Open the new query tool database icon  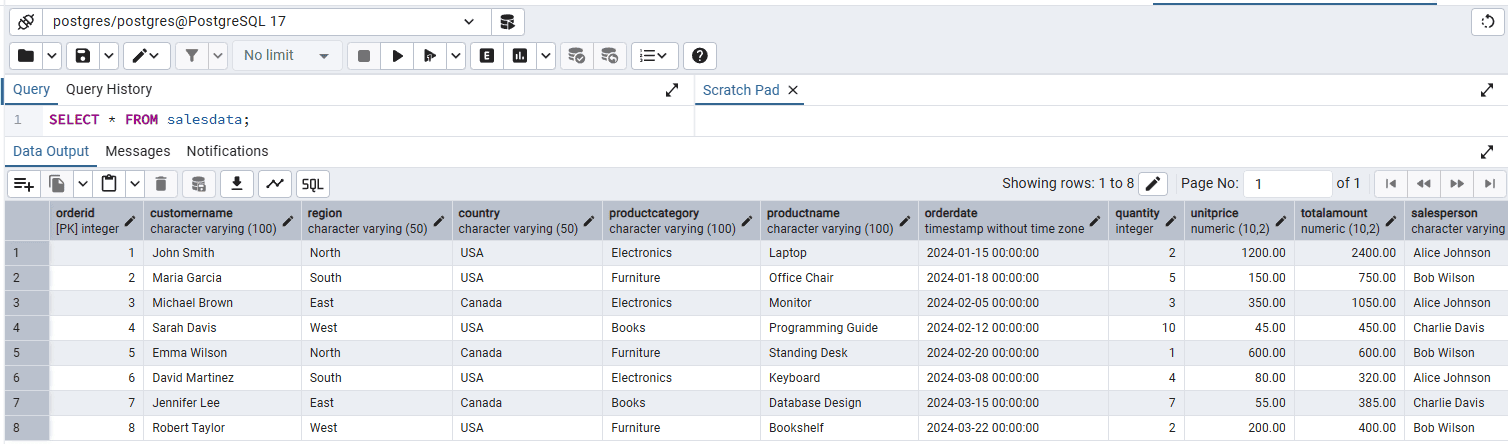pyautogui.click(x=508, y=22)
